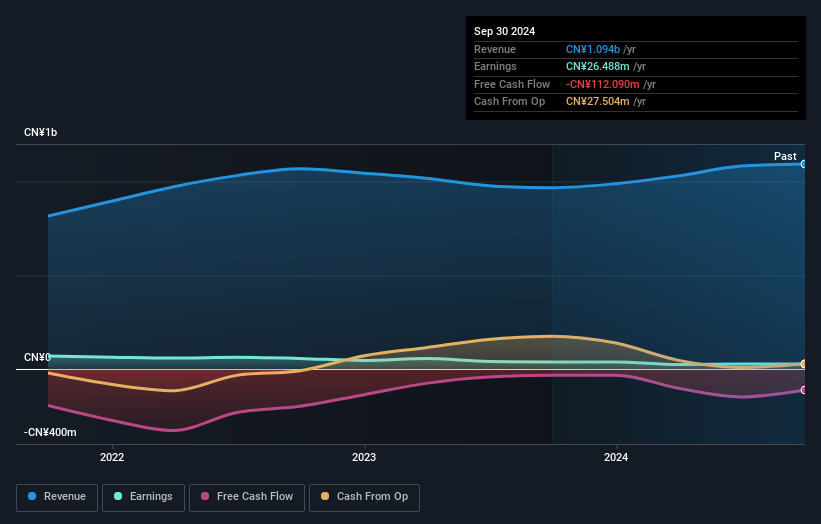Click the CN¥1b y-axis label

pos(40,132)
